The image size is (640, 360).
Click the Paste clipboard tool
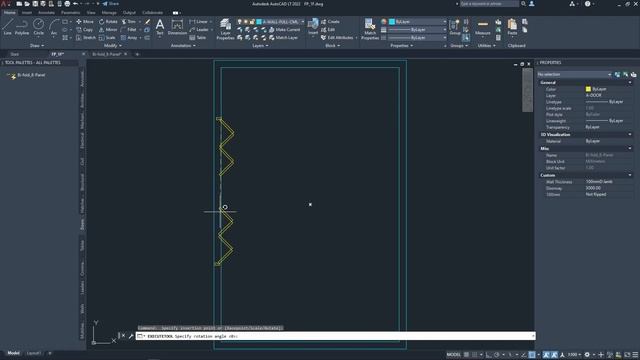pyautogui.click(x=512, y=27)
